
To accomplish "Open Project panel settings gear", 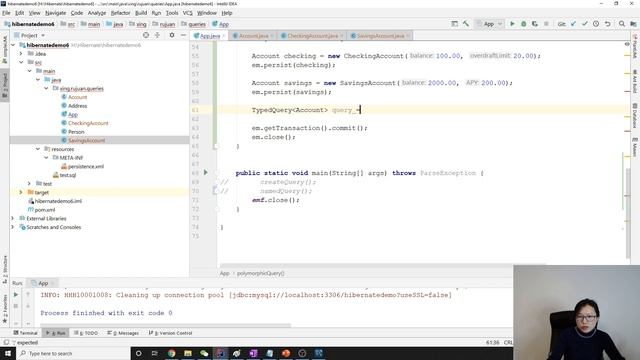I will pyautogui.click(x=172, y=36).
